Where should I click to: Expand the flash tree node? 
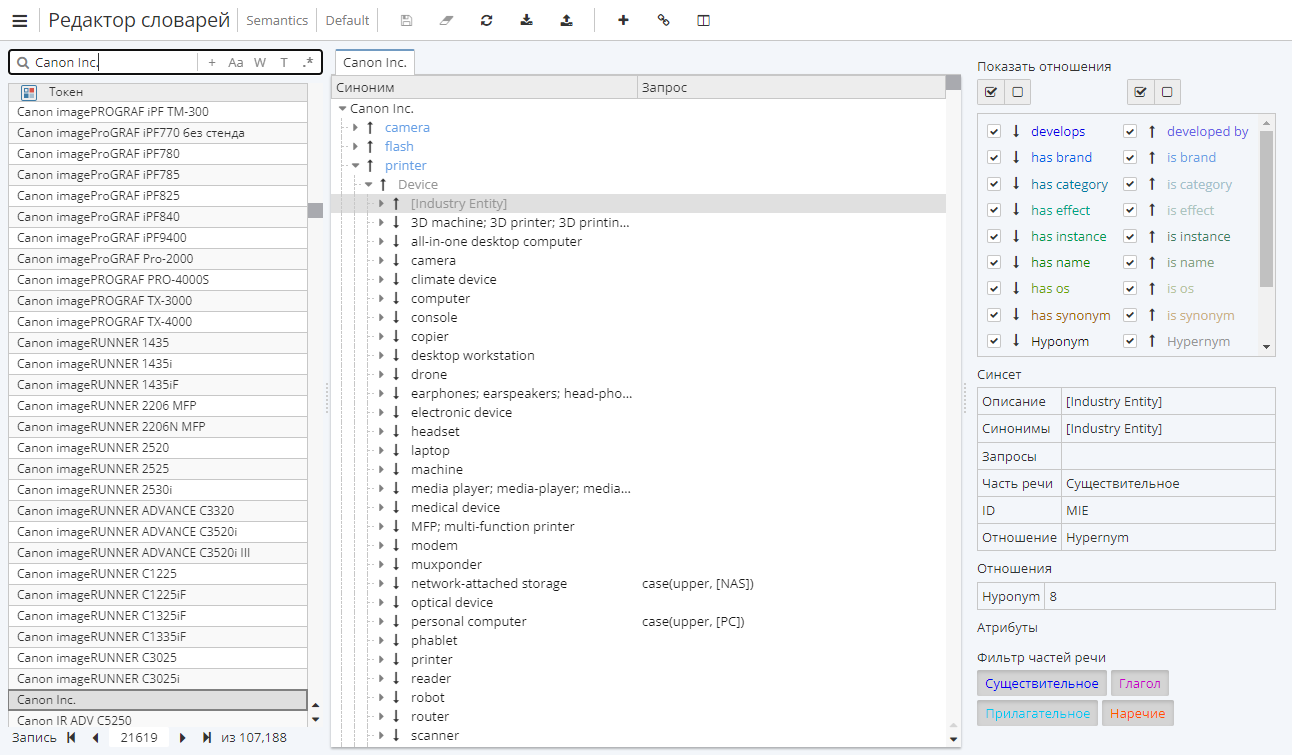click(x=355, y=146)
